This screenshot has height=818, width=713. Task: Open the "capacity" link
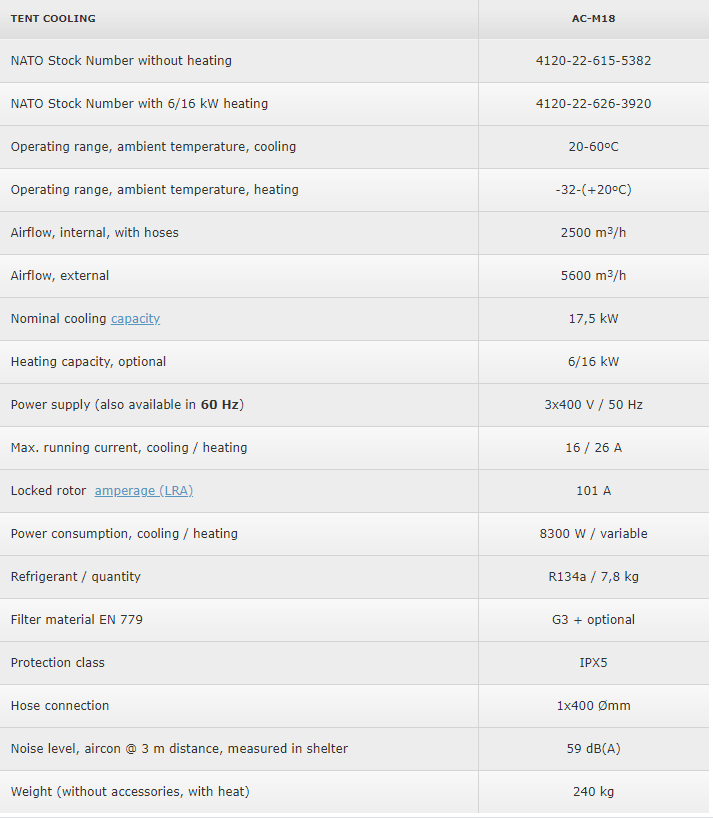pos(135,319)
